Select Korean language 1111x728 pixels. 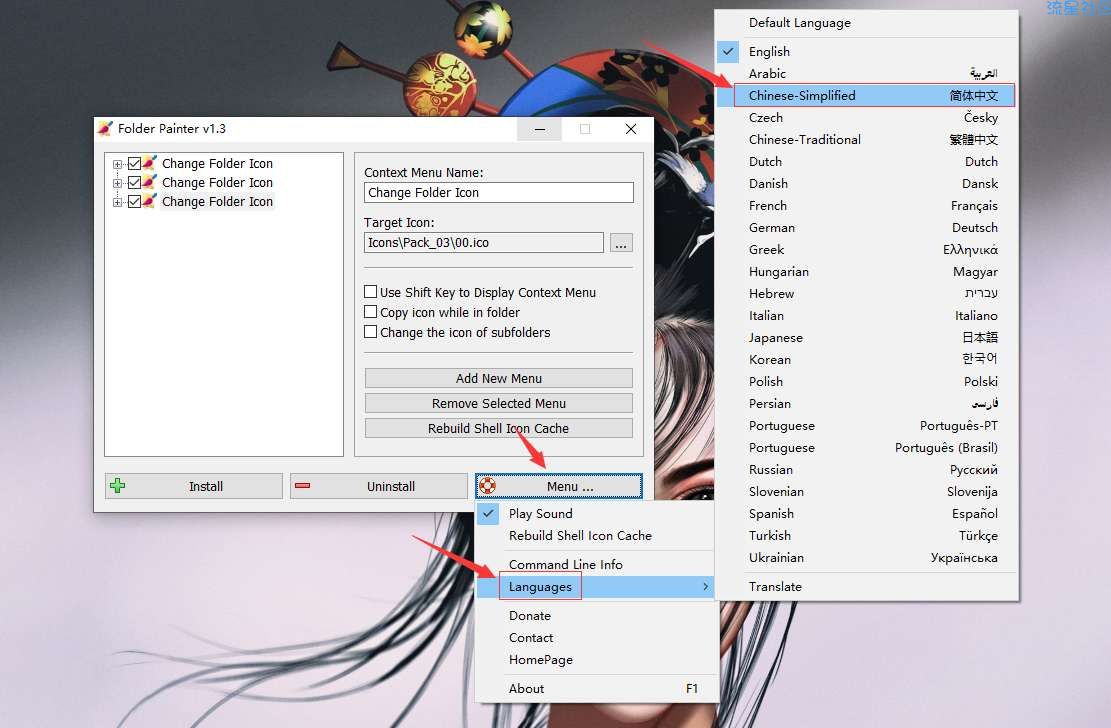click(867, 359)
